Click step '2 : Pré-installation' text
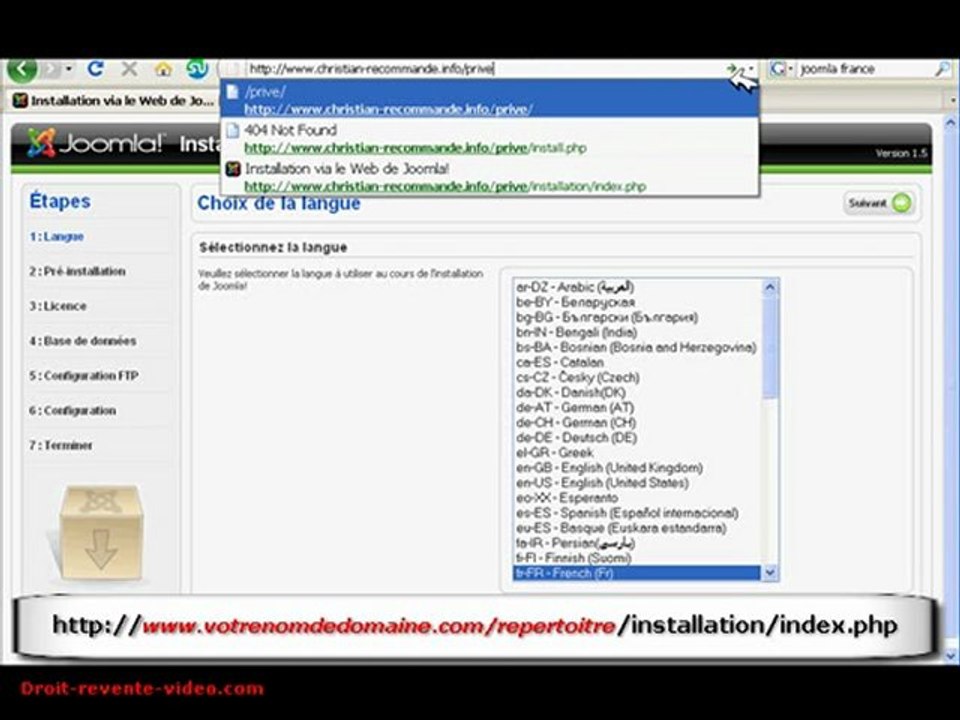 click(77, 271)
